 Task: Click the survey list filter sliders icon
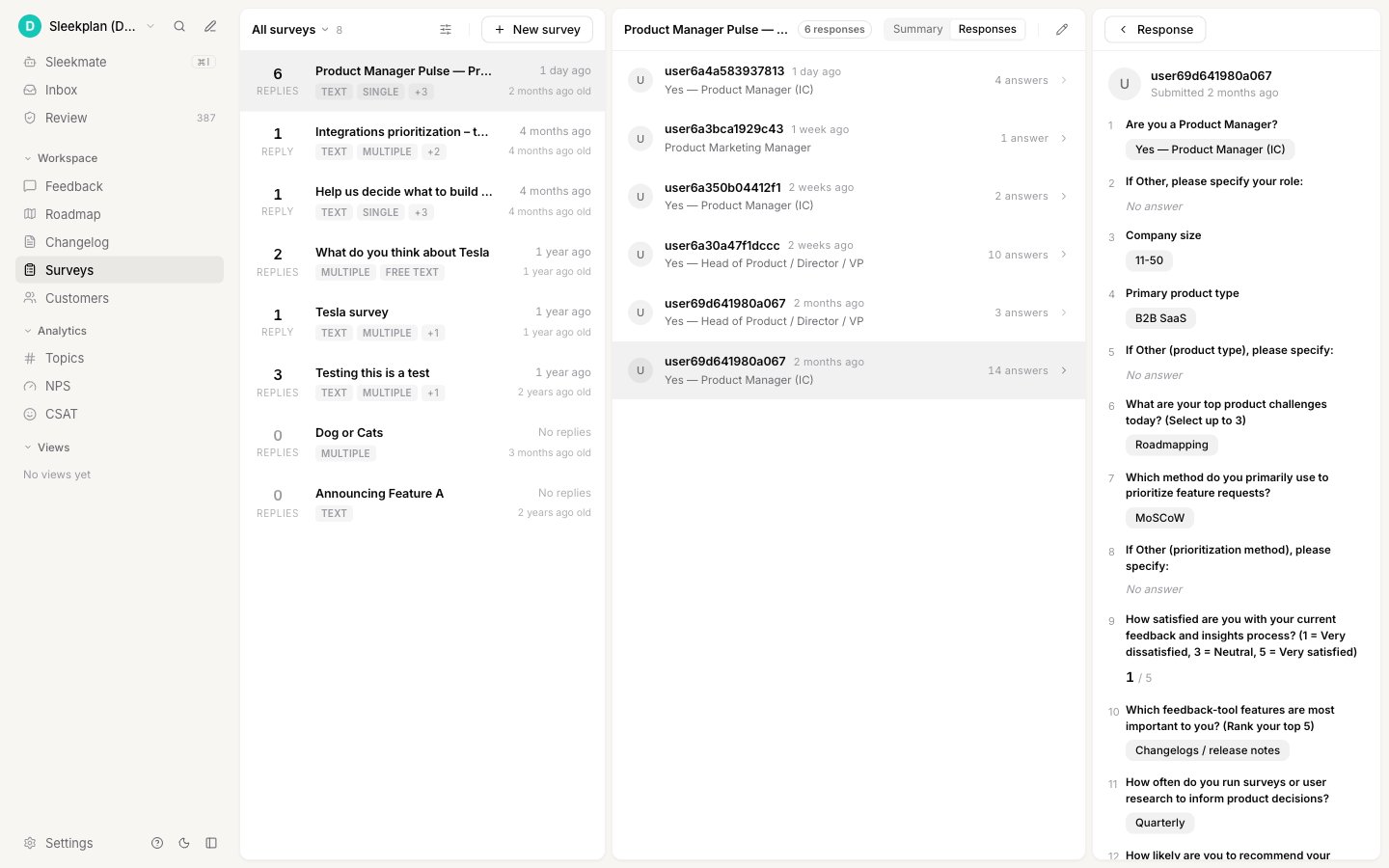click(x=446, y=30)
